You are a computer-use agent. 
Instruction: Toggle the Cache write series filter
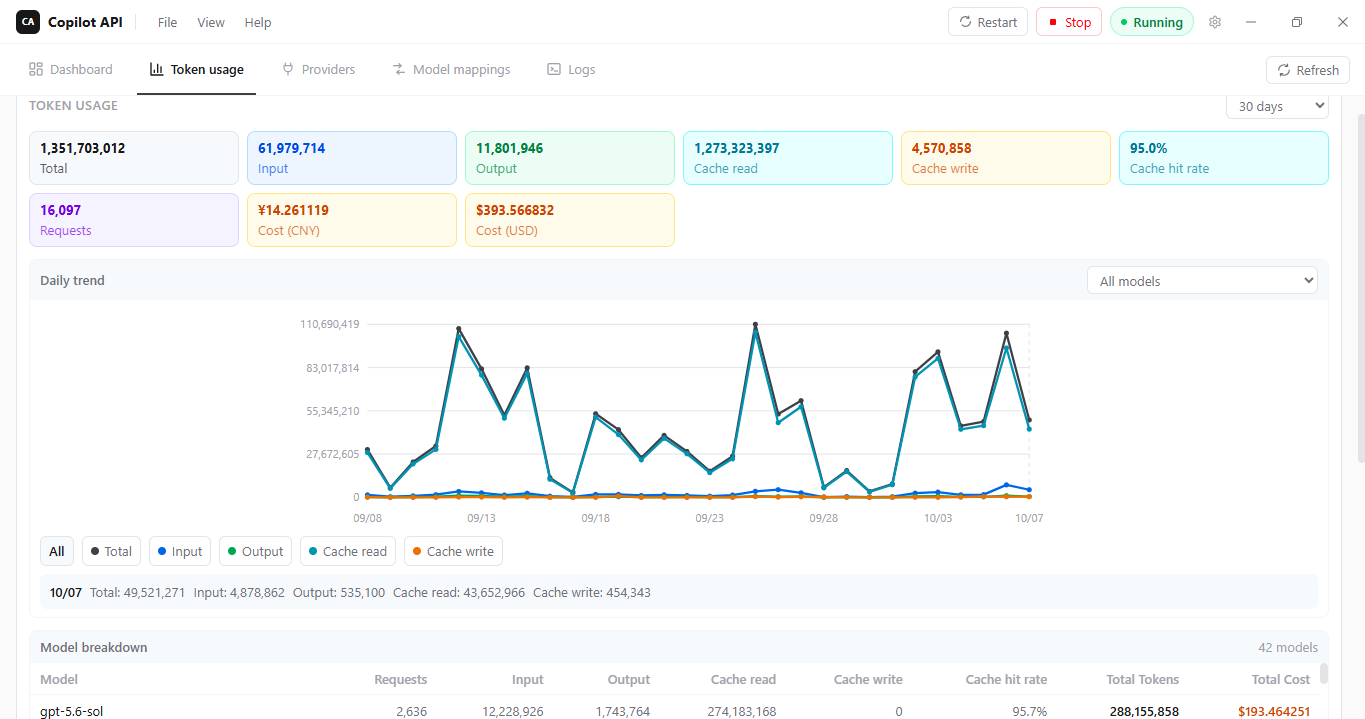click(x=453, y=551)
